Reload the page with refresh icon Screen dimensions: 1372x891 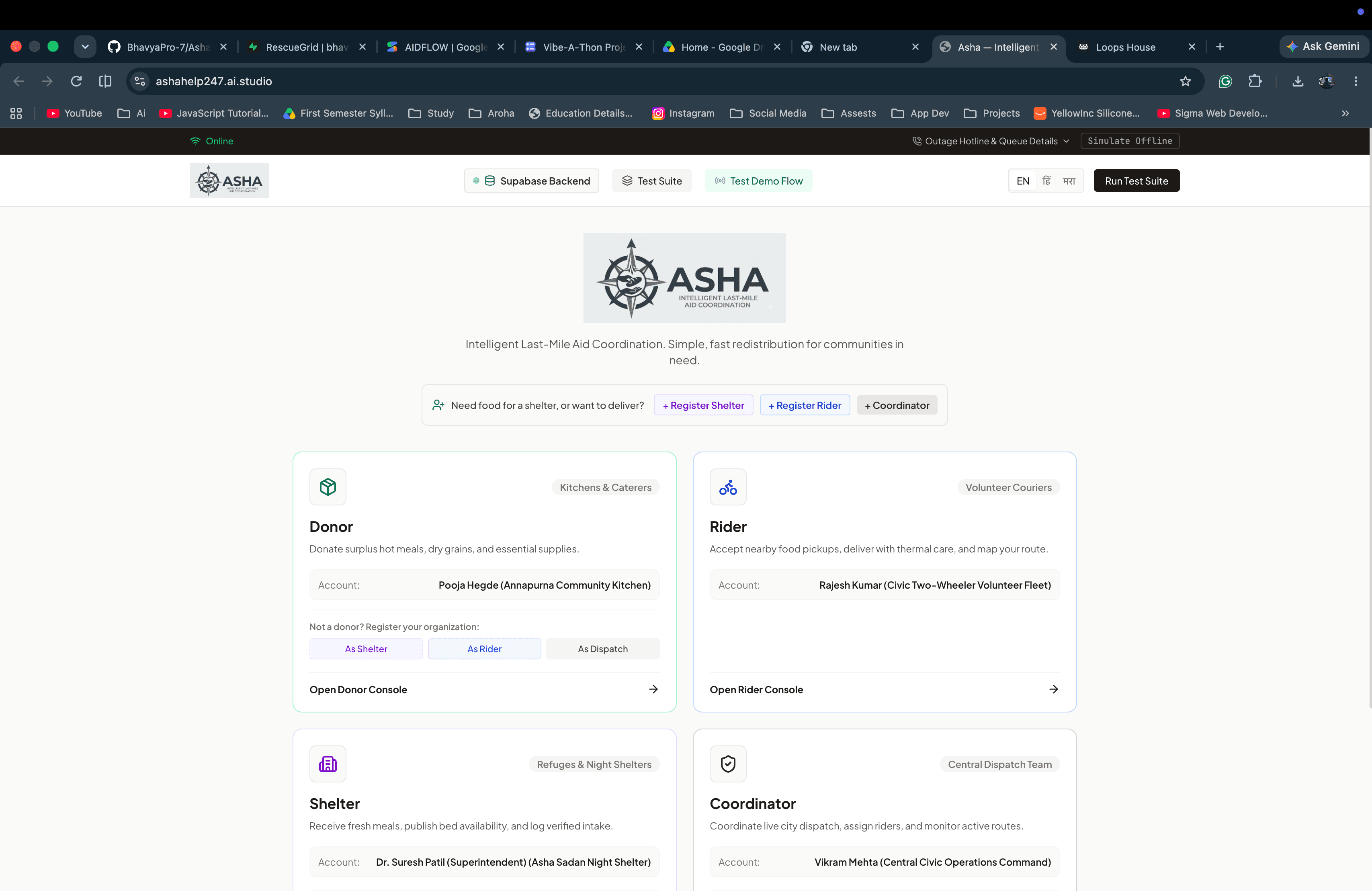76,81
